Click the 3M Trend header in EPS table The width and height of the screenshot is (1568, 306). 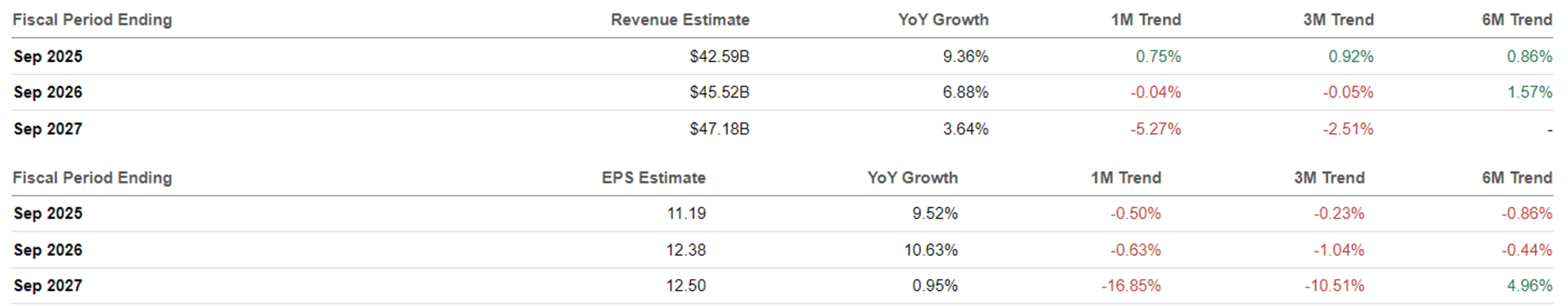point(1329,178)
